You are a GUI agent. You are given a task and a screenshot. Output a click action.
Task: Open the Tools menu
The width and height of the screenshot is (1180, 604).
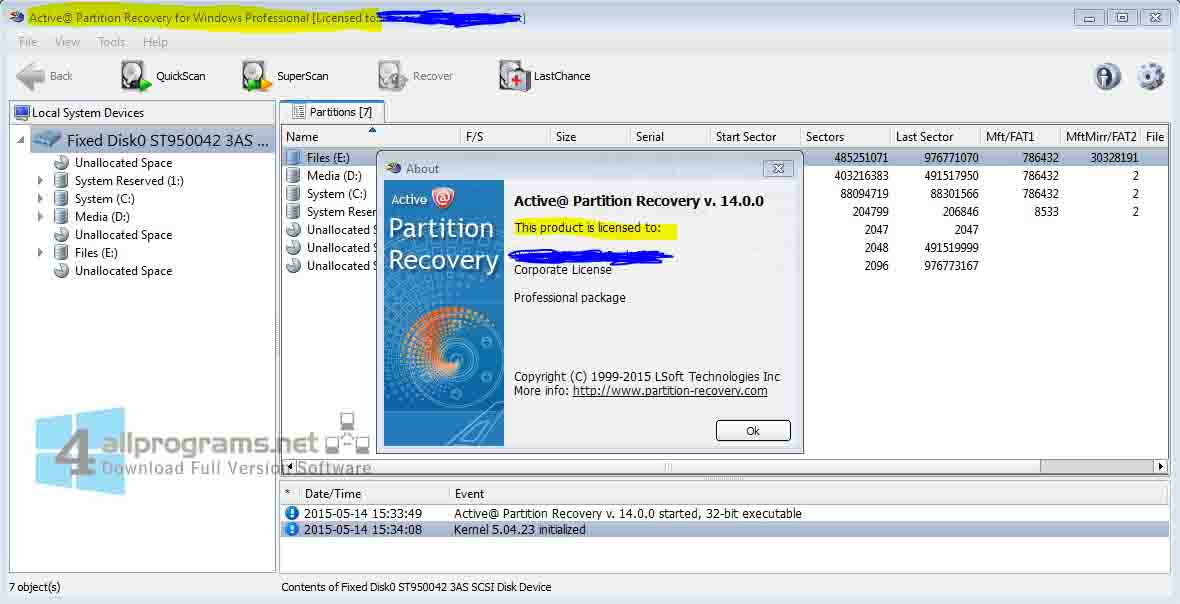pos(111,42)
